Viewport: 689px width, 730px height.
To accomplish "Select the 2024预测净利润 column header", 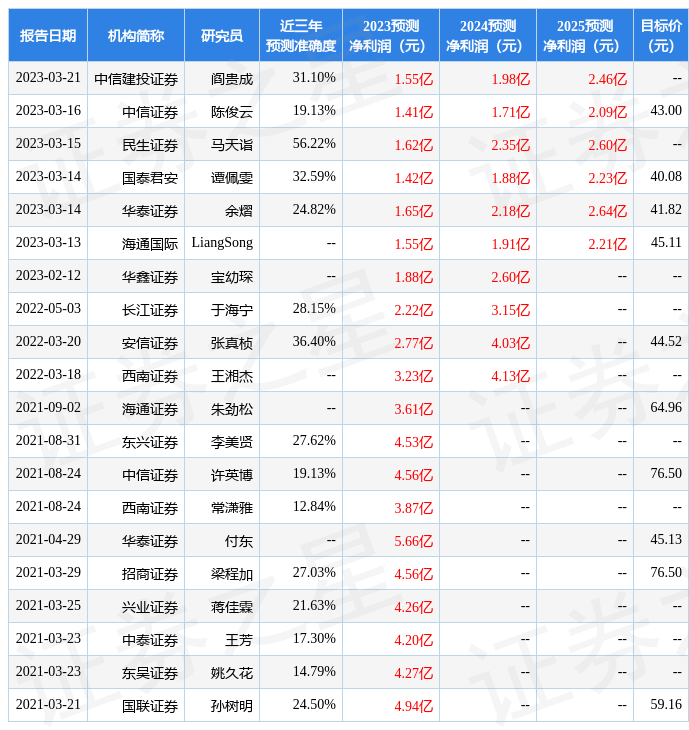I will click(x=487, y=36).
